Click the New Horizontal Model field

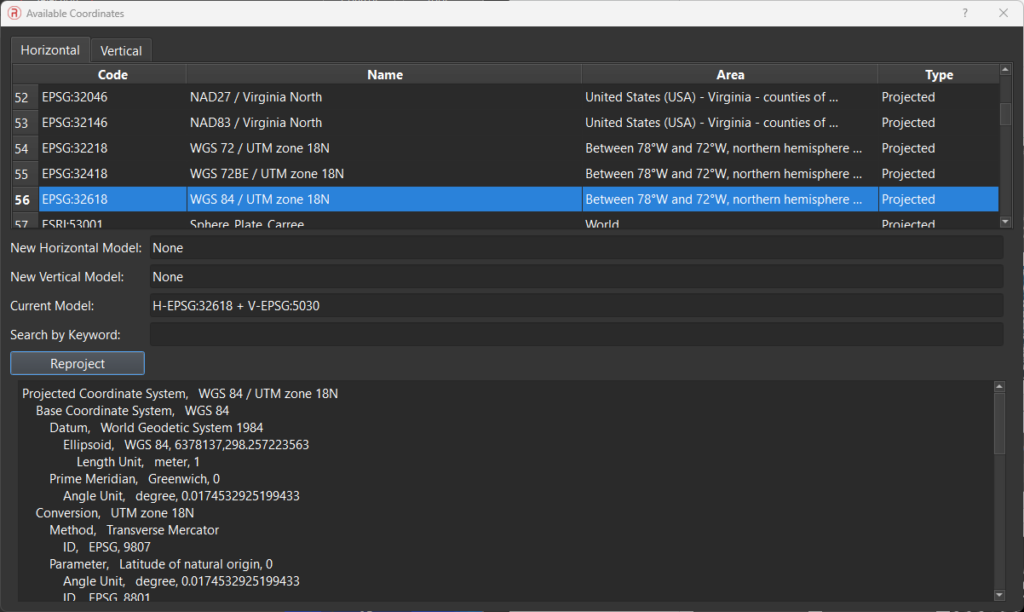(x=575, y=247)
